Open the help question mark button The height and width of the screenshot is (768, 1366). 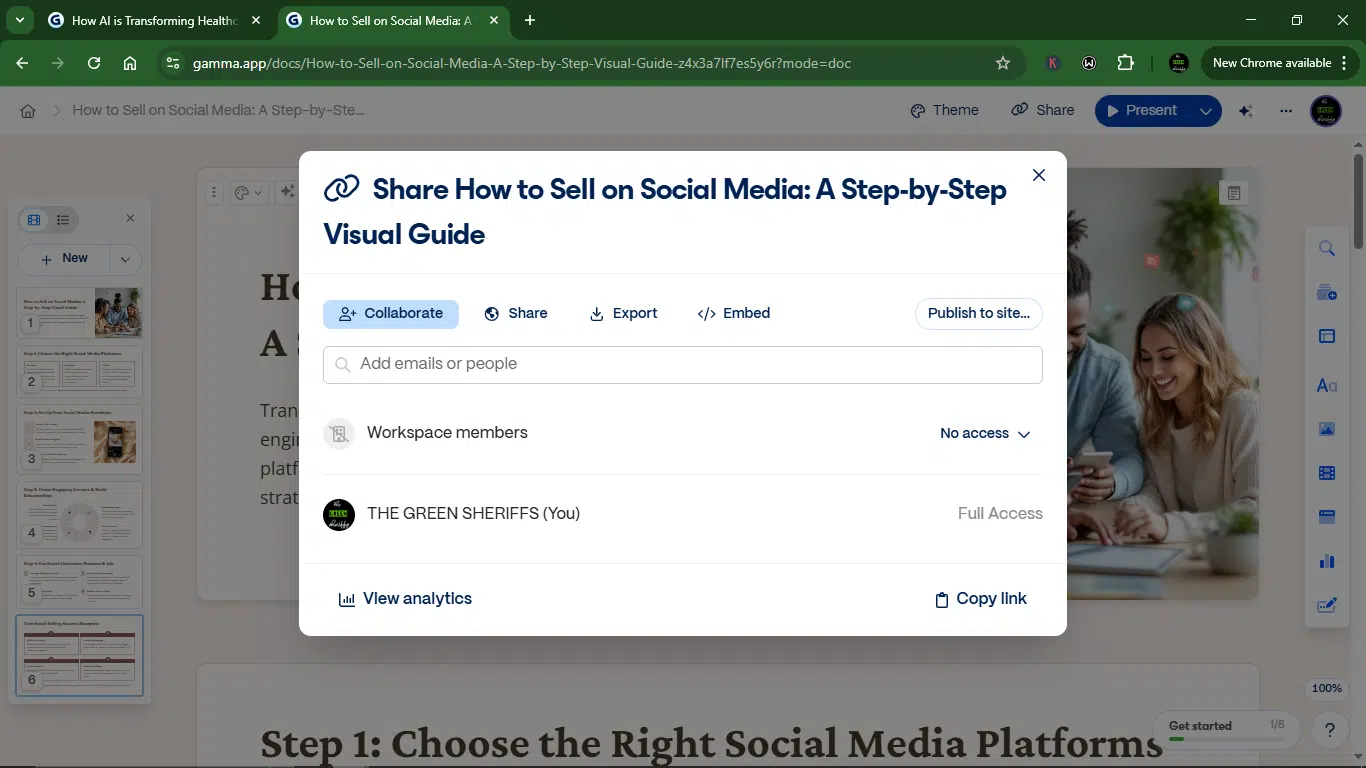1329,730
